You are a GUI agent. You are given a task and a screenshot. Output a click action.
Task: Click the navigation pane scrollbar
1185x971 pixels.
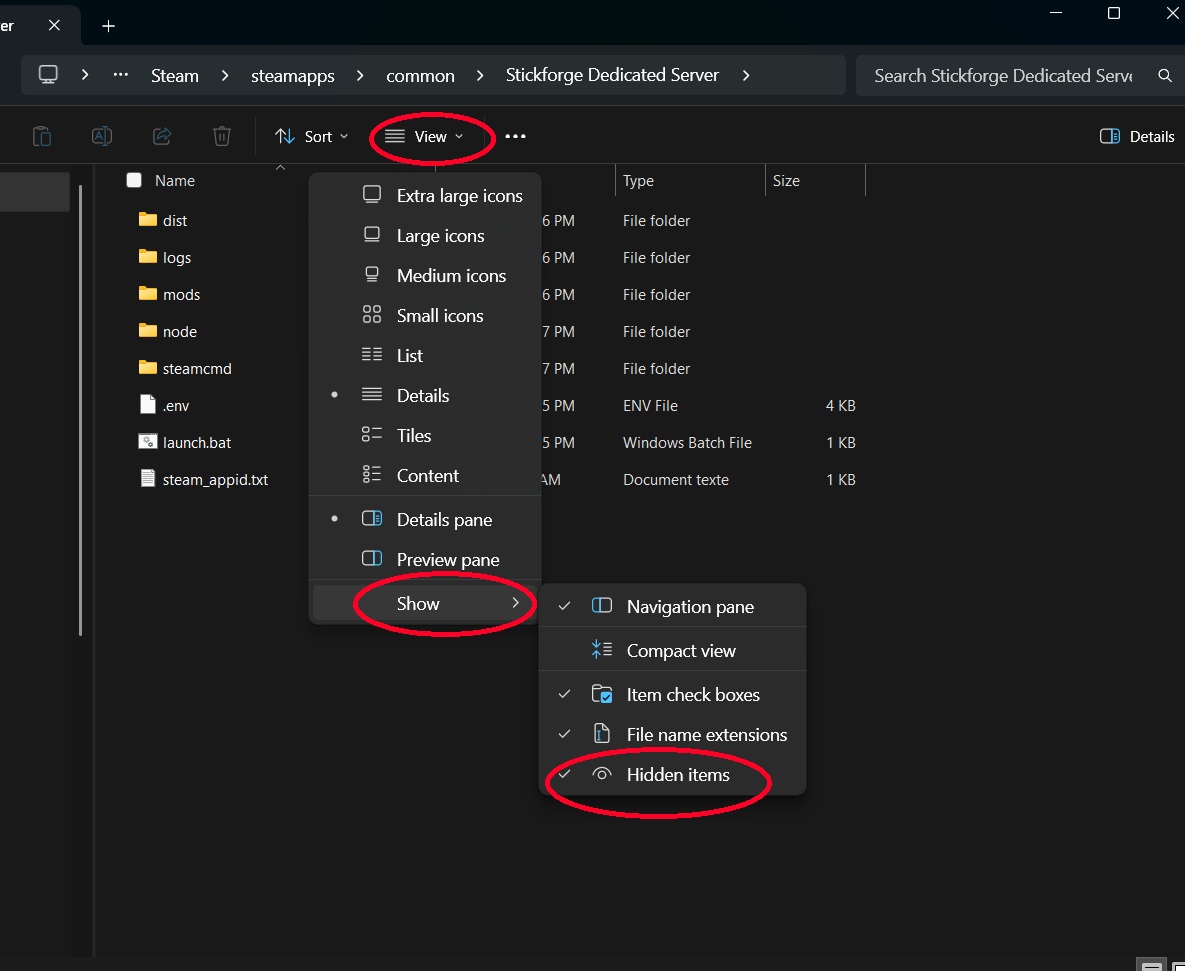pos(80,408)
